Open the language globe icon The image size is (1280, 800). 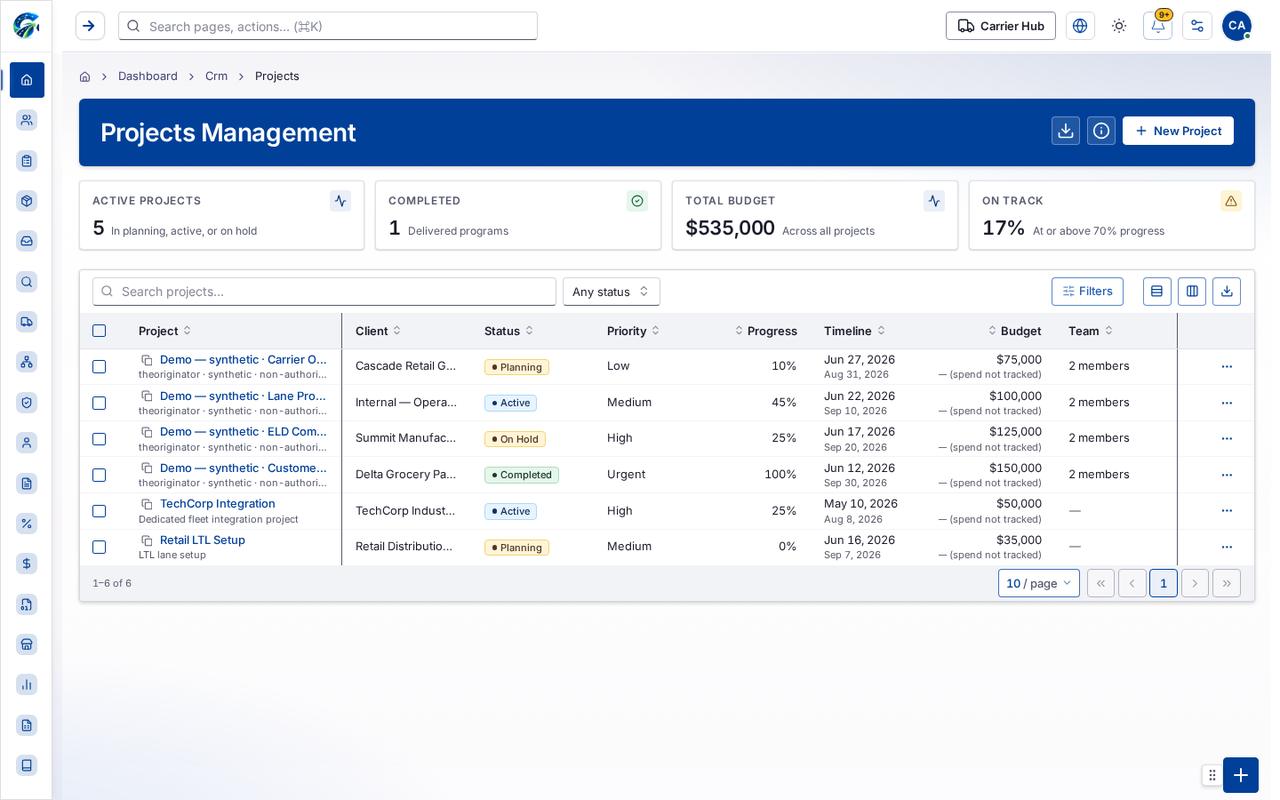(x=1080, y=26)
